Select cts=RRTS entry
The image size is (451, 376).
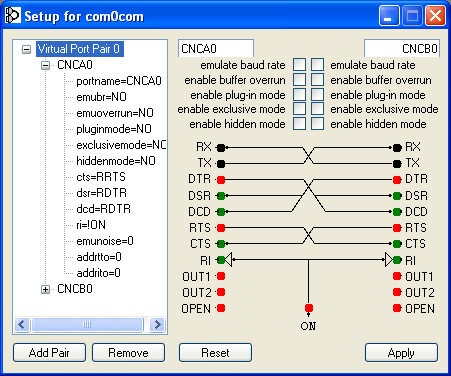[101, 177]
